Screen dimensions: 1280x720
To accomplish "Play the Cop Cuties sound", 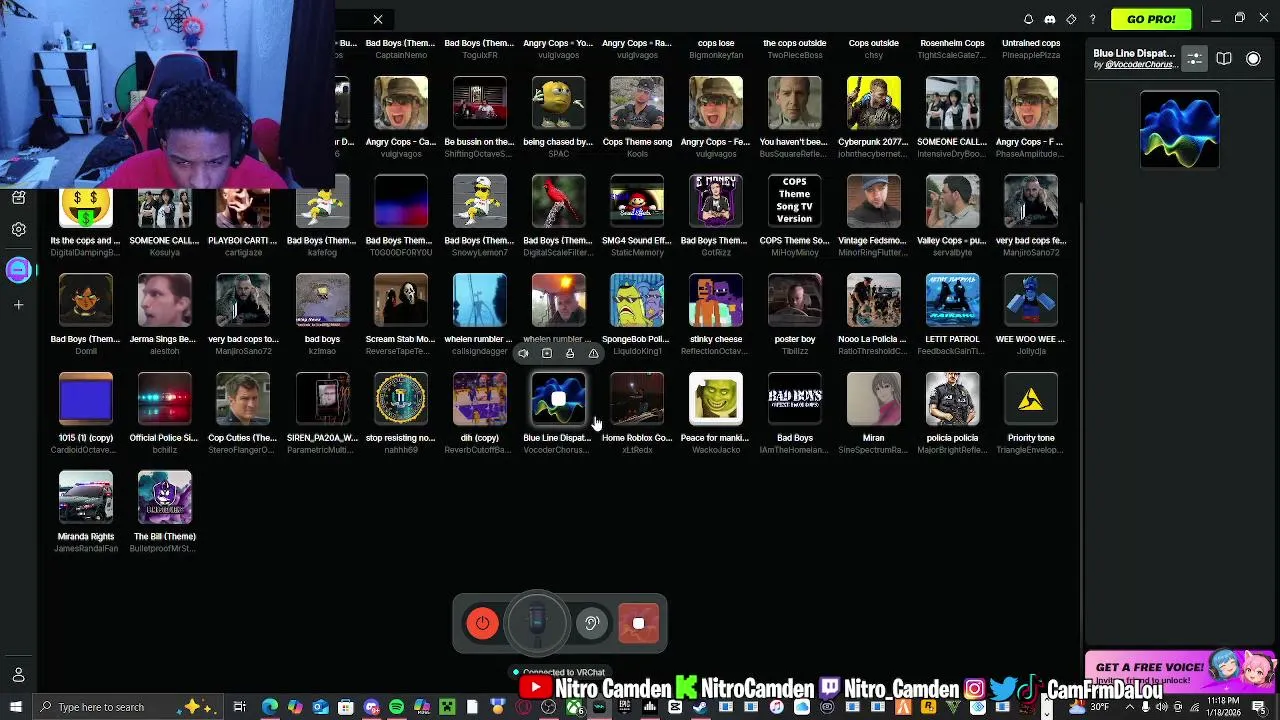I will (243, 399).
